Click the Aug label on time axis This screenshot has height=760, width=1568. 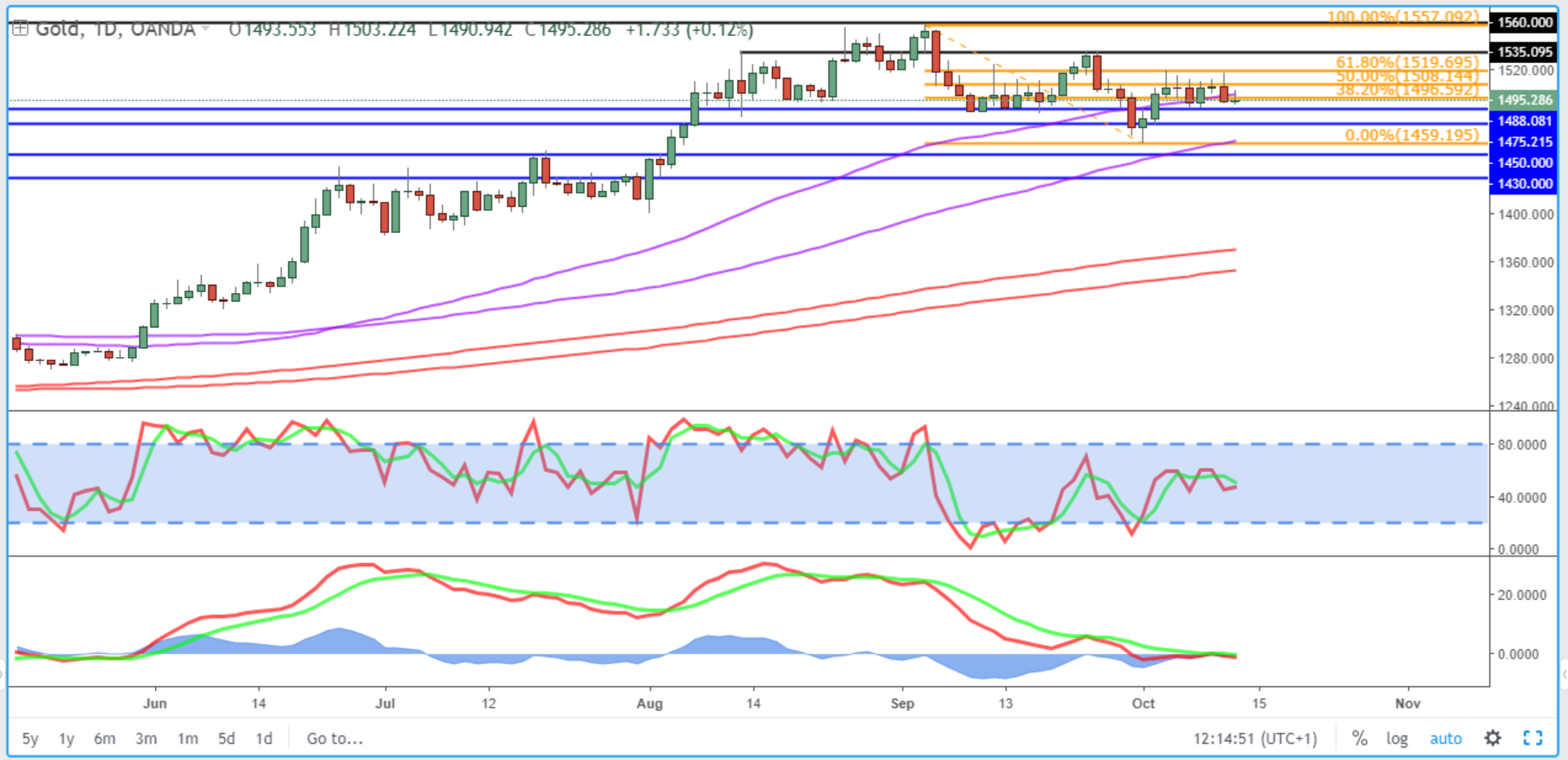[650, 703]
